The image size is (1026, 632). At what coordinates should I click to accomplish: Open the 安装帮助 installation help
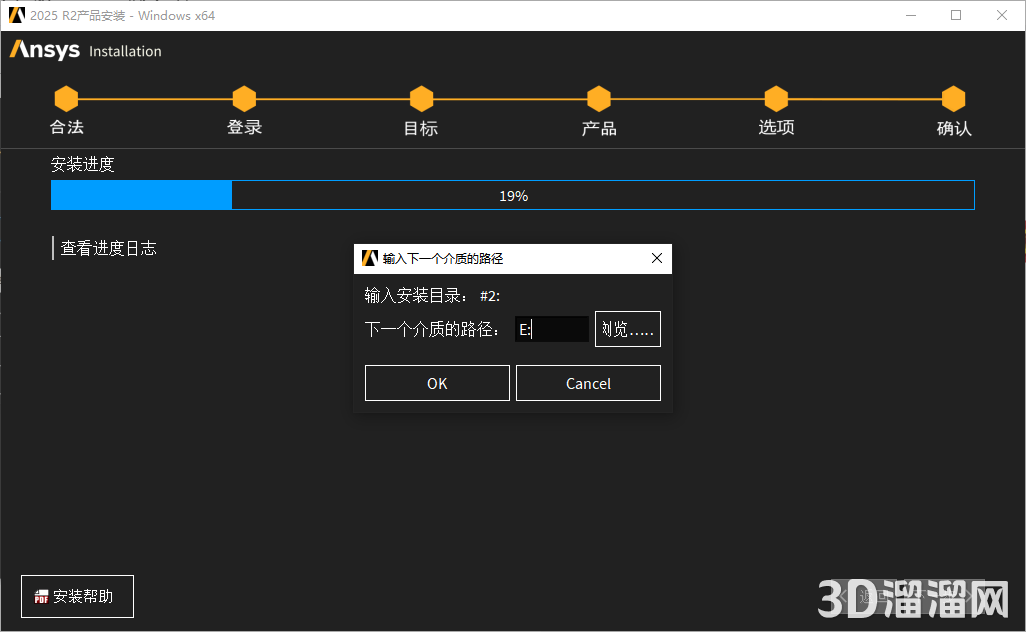[77, 595]
